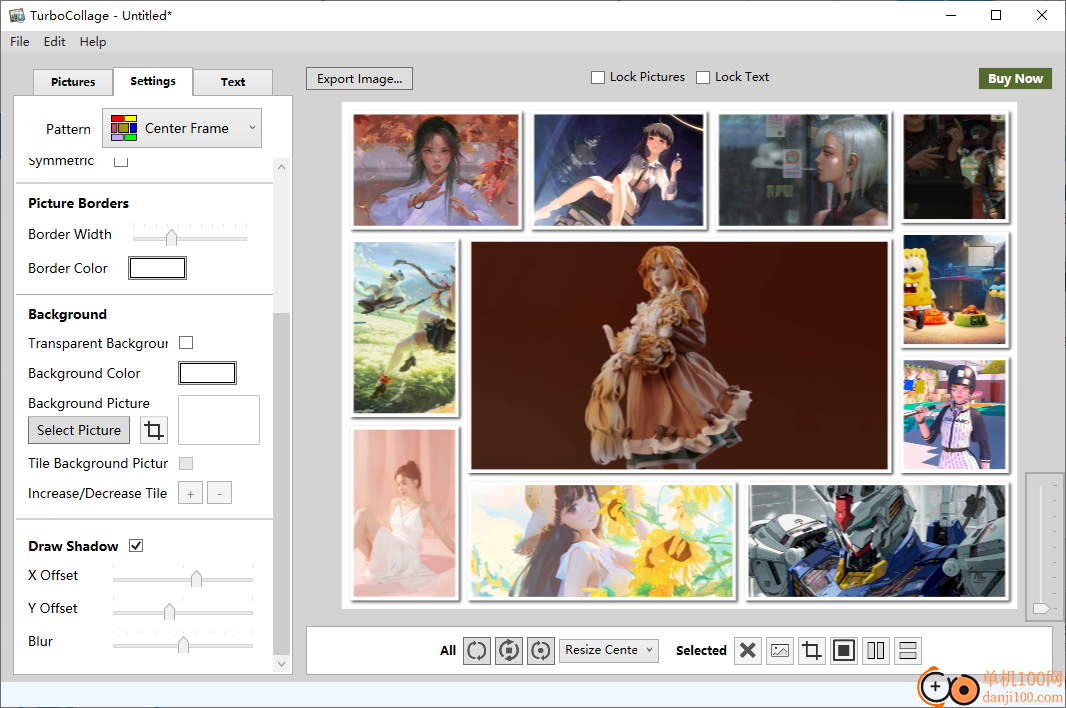Viewport: 1066px width, 708px height.
Task: Click the shadow Blur slider handle
Action: click(184, 644)
